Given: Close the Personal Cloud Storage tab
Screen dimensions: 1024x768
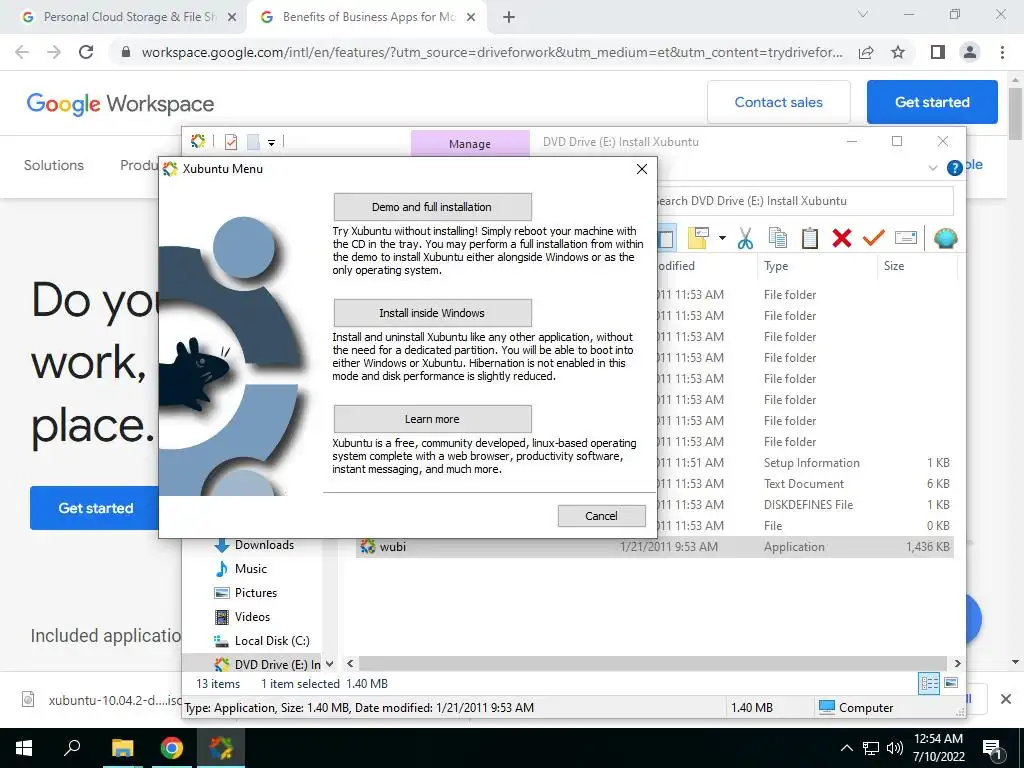Looking at the screenshot, I should click(232, 18).
